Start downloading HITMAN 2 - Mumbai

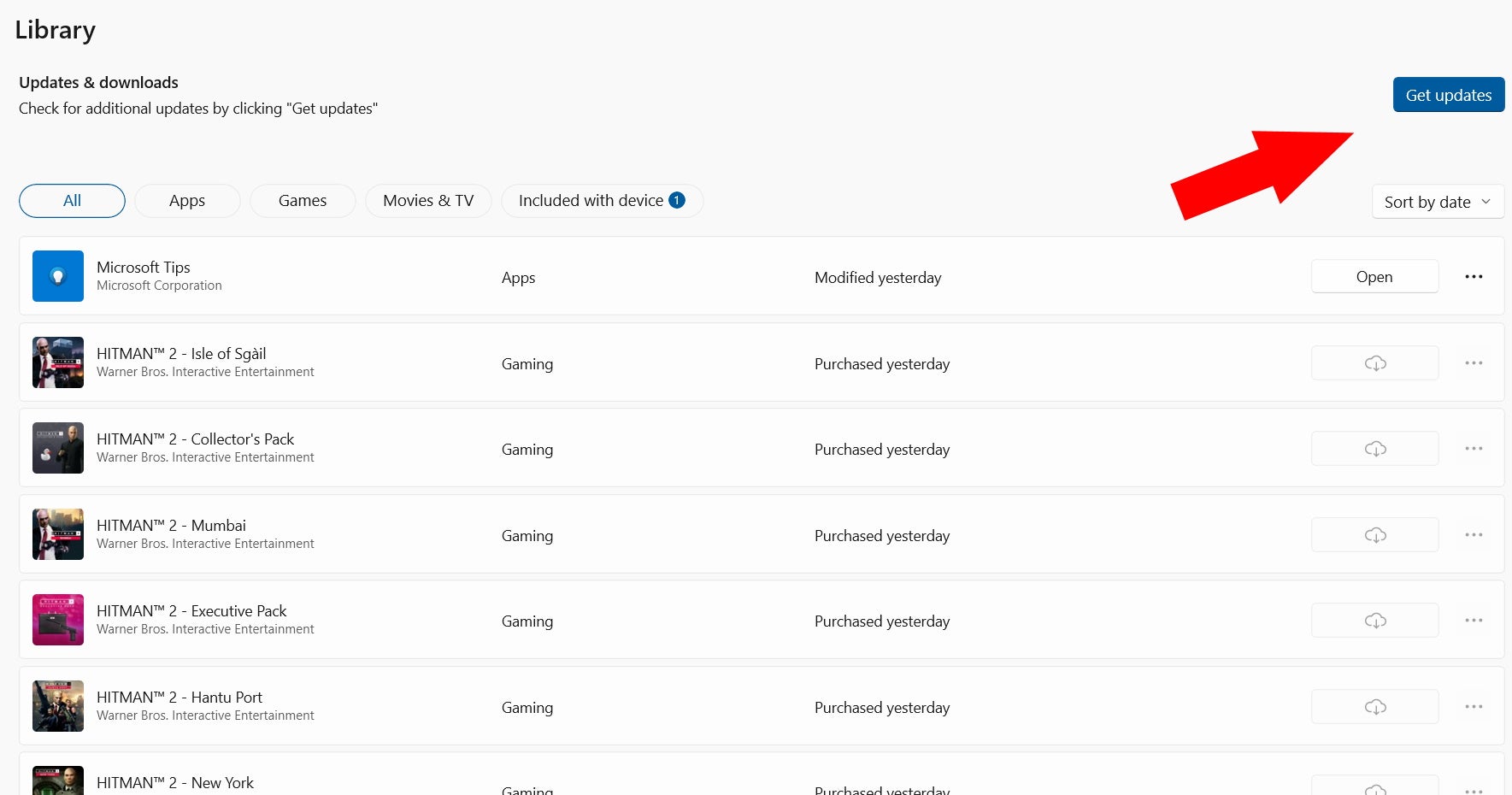tap(1374, 534)
